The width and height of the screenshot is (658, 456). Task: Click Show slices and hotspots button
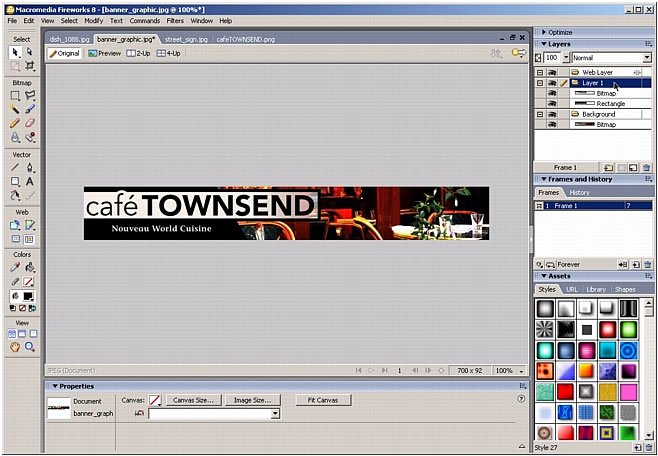29,239
